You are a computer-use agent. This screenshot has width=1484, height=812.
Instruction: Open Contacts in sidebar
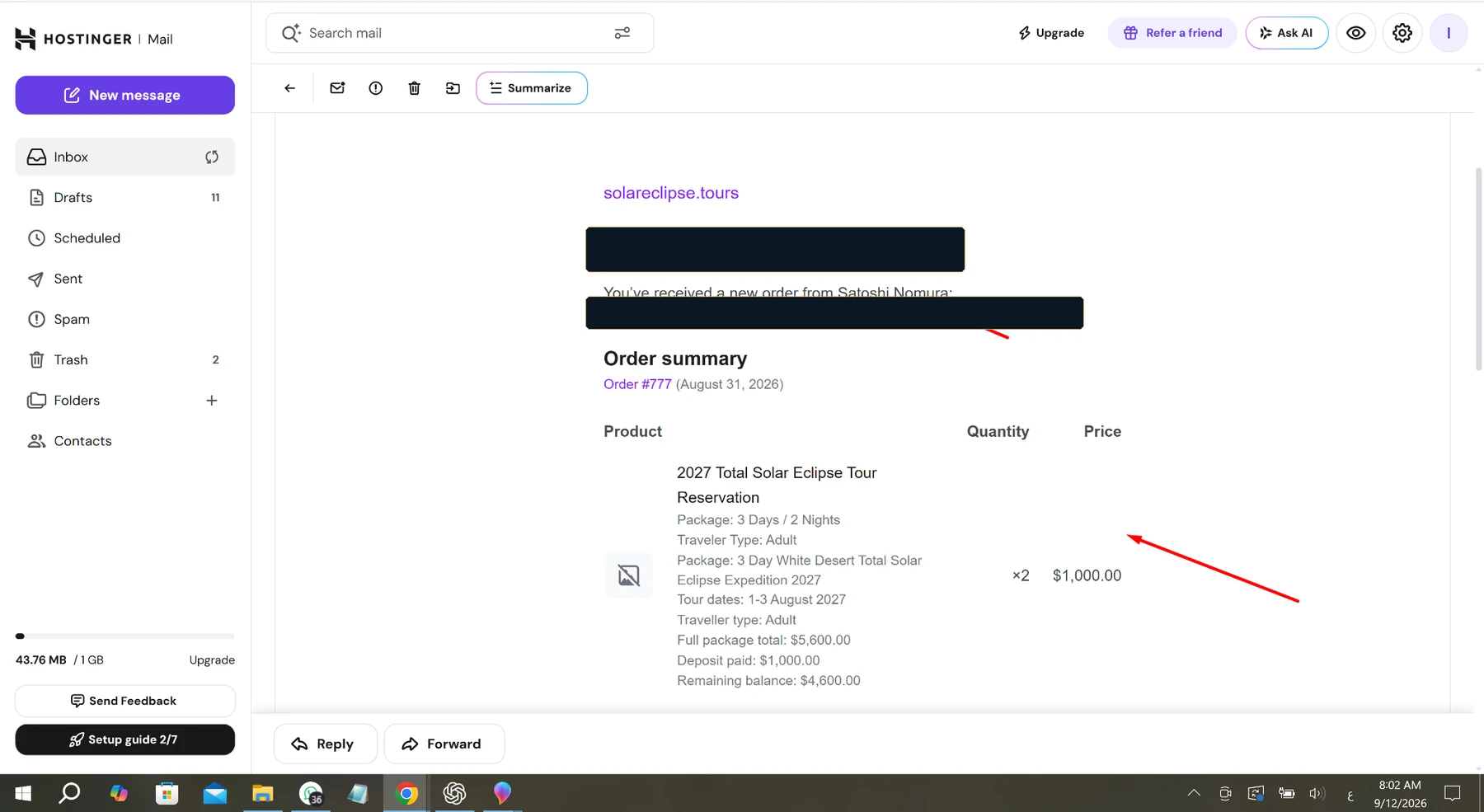[125, 441]
